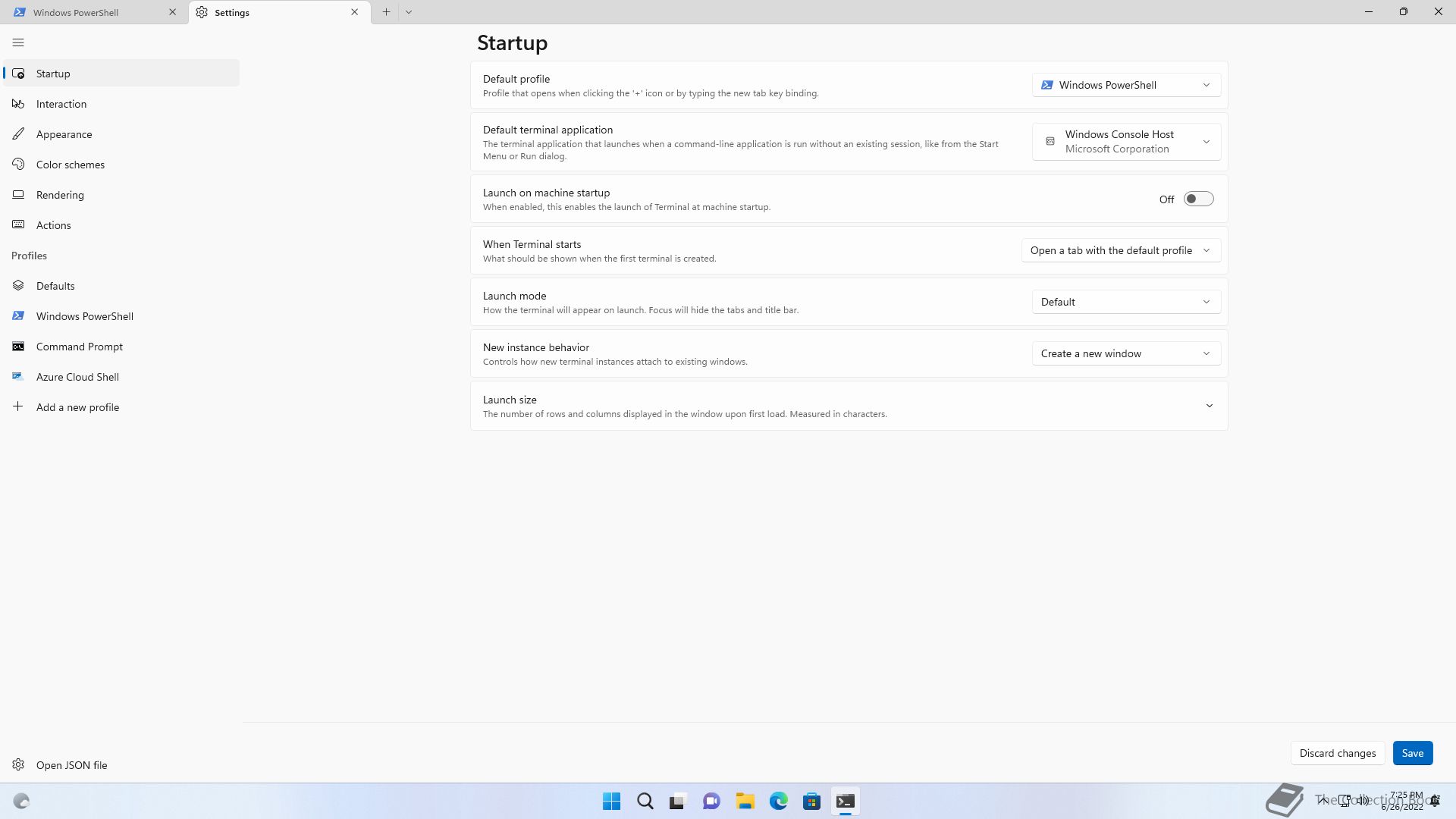Open the Default profile dropdown
Viewport: 1456px width, 819px height.
click(x=1126, y=85)
